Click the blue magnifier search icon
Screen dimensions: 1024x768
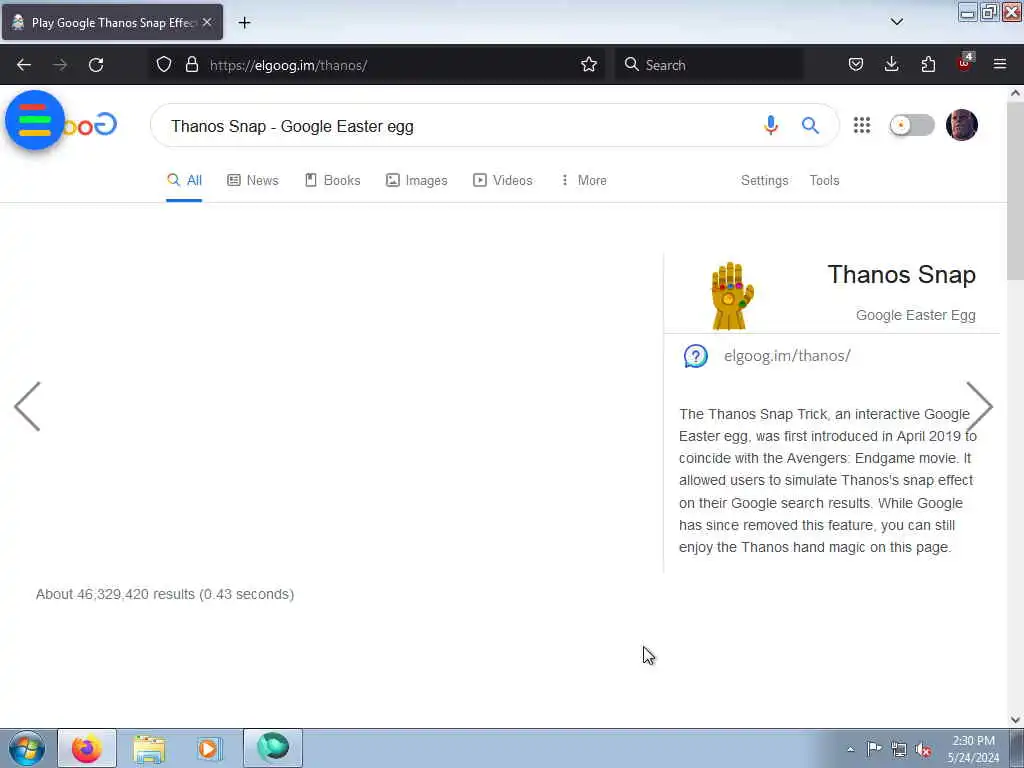[810, 125]
